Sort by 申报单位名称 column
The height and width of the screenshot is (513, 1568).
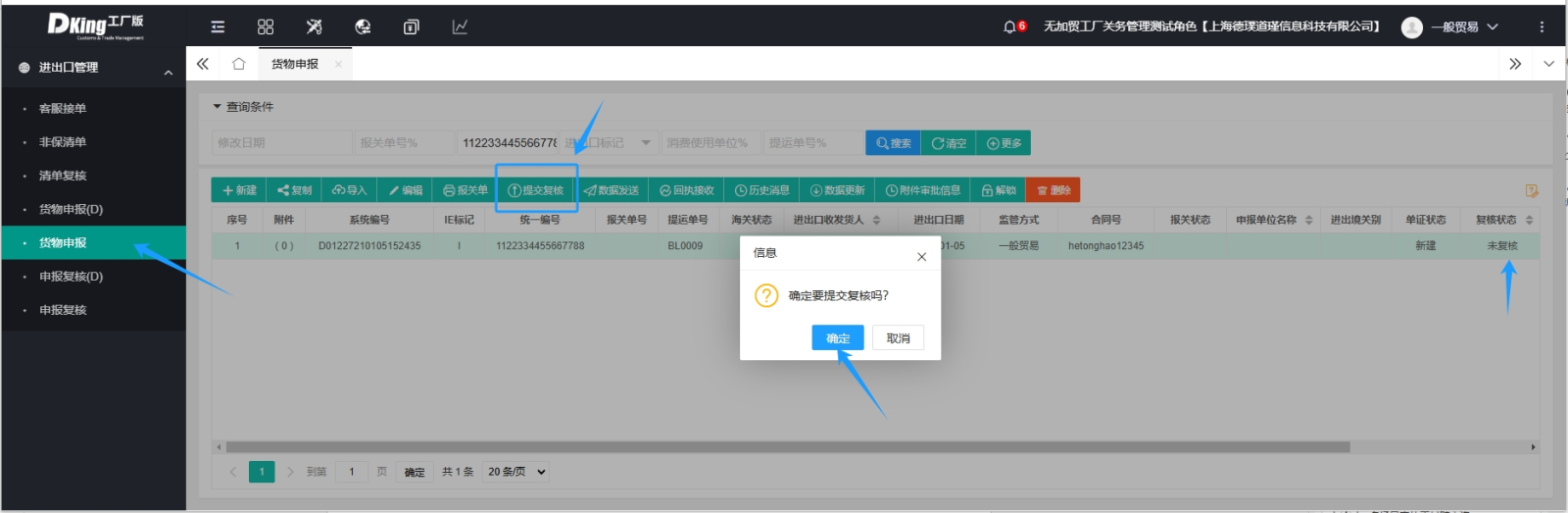pyautogui.click(x=1308, y=220)
